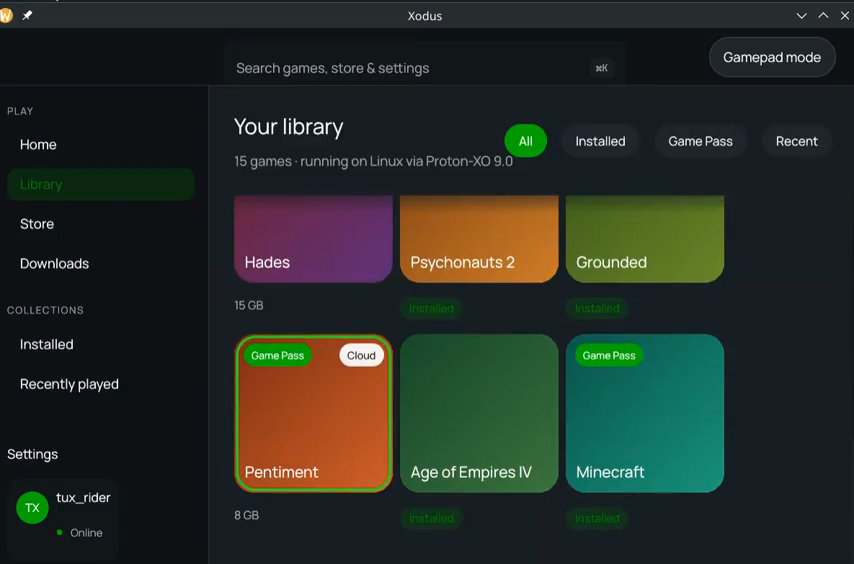Click the TX user avatar

(32, 507)
